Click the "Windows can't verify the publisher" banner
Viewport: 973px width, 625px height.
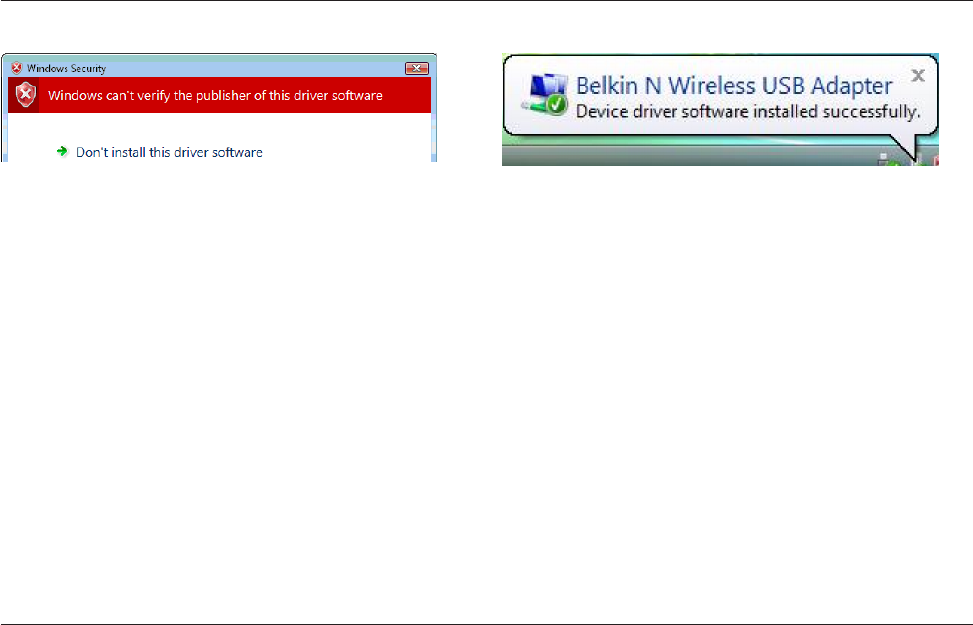(220, 95)
